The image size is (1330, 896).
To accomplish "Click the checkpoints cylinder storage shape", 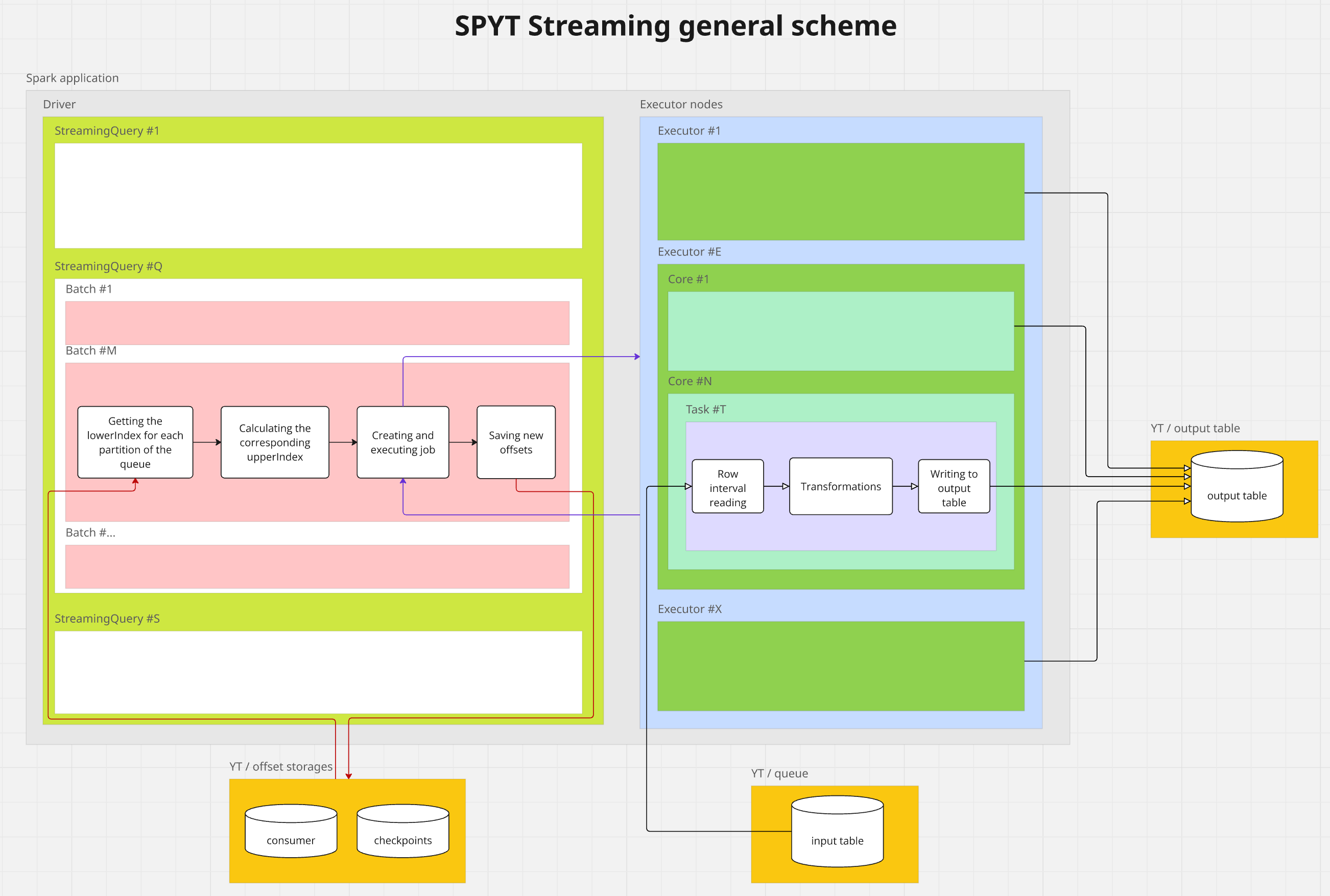I will pos(403,832).
